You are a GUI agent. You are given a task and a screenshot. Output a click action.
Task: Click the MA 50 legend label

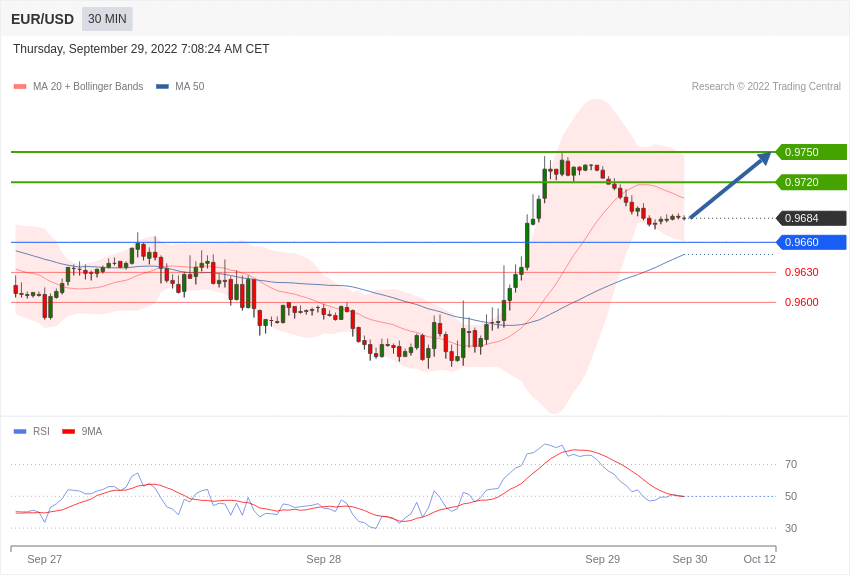pyautogui.click(x=190, y=87)
